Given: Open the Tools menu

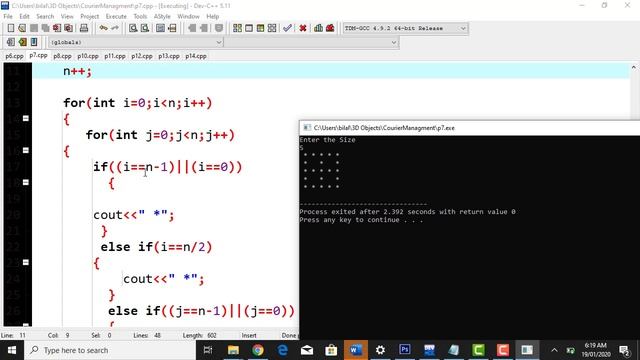Looking at the screenshot, I should 140,16.
